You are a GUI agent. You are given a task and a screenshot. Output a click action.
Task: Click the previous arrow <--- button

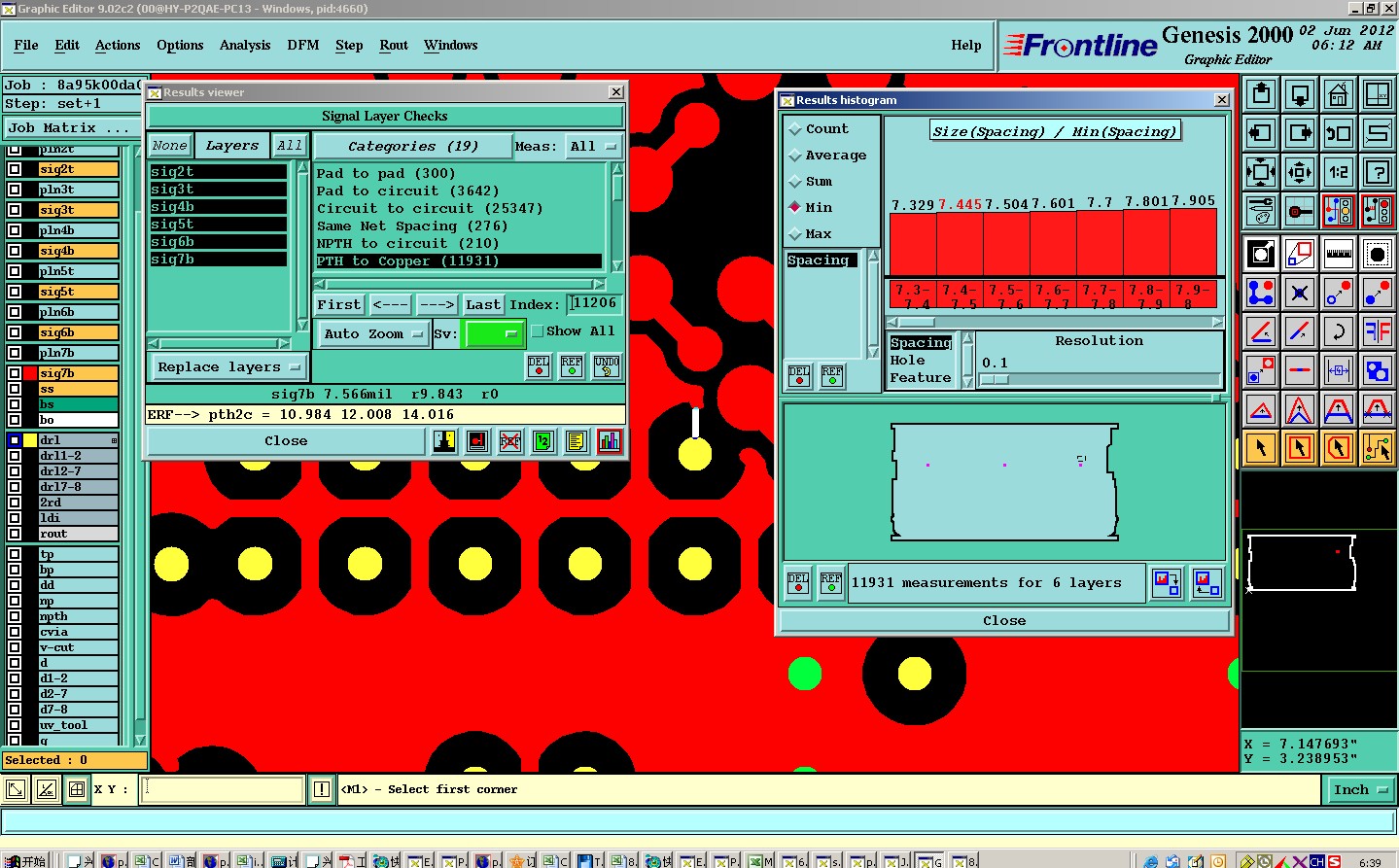390,304
